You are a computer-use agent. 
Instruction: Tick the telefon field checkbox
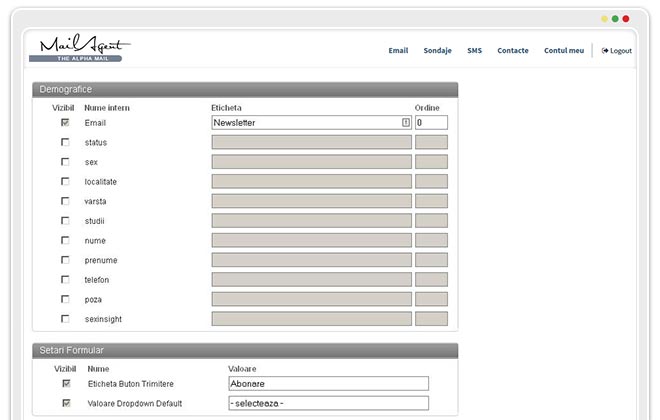point(65,279)
